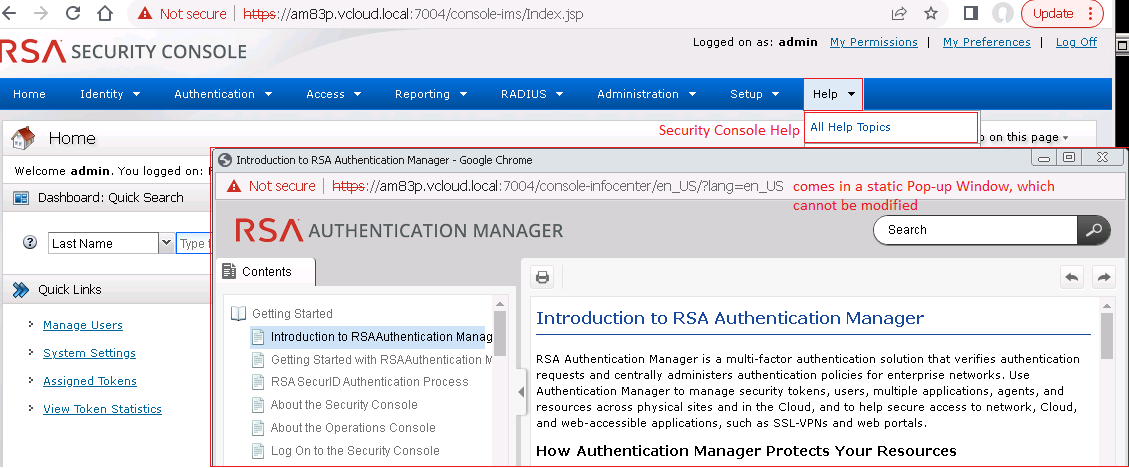Open the Authentication menu

(x=222, y=94)
